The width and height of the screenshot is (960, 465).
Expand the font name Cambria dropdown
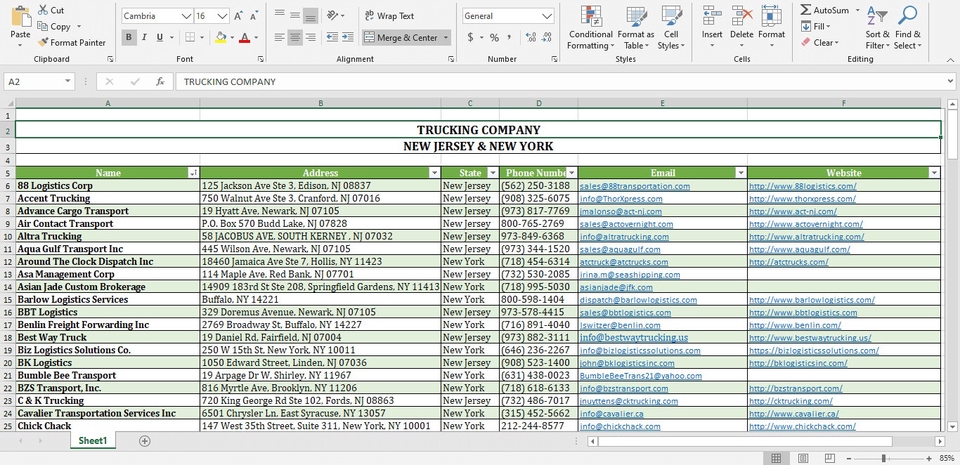(186, 16)
